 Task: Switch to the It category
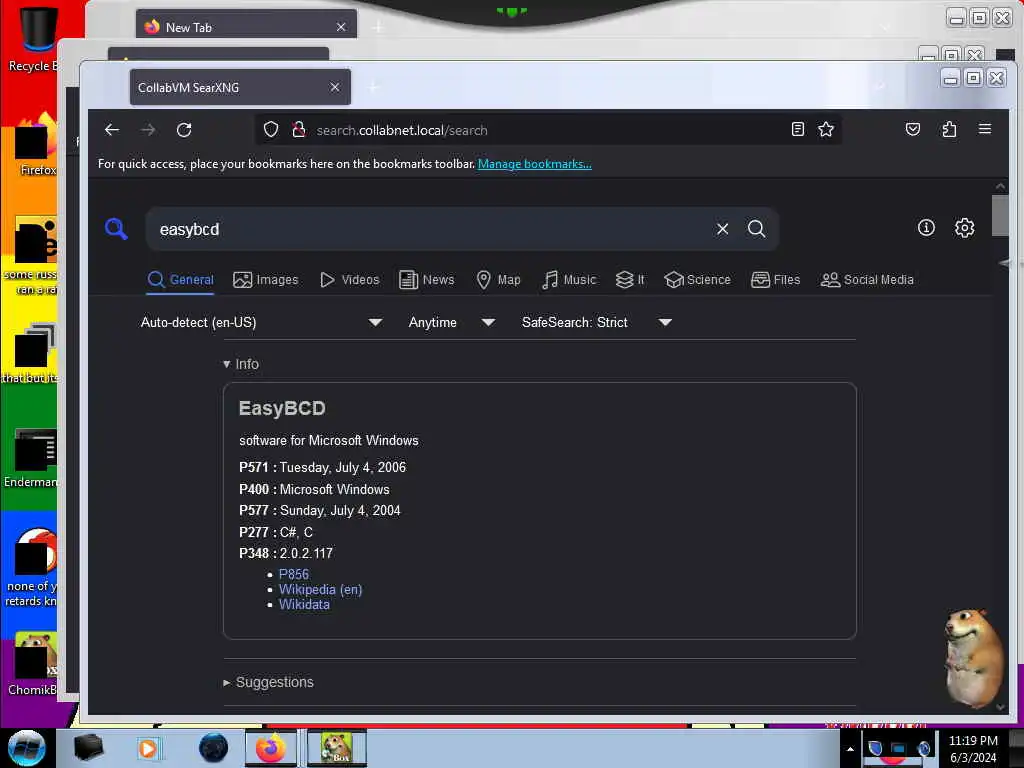click(630, 280)
